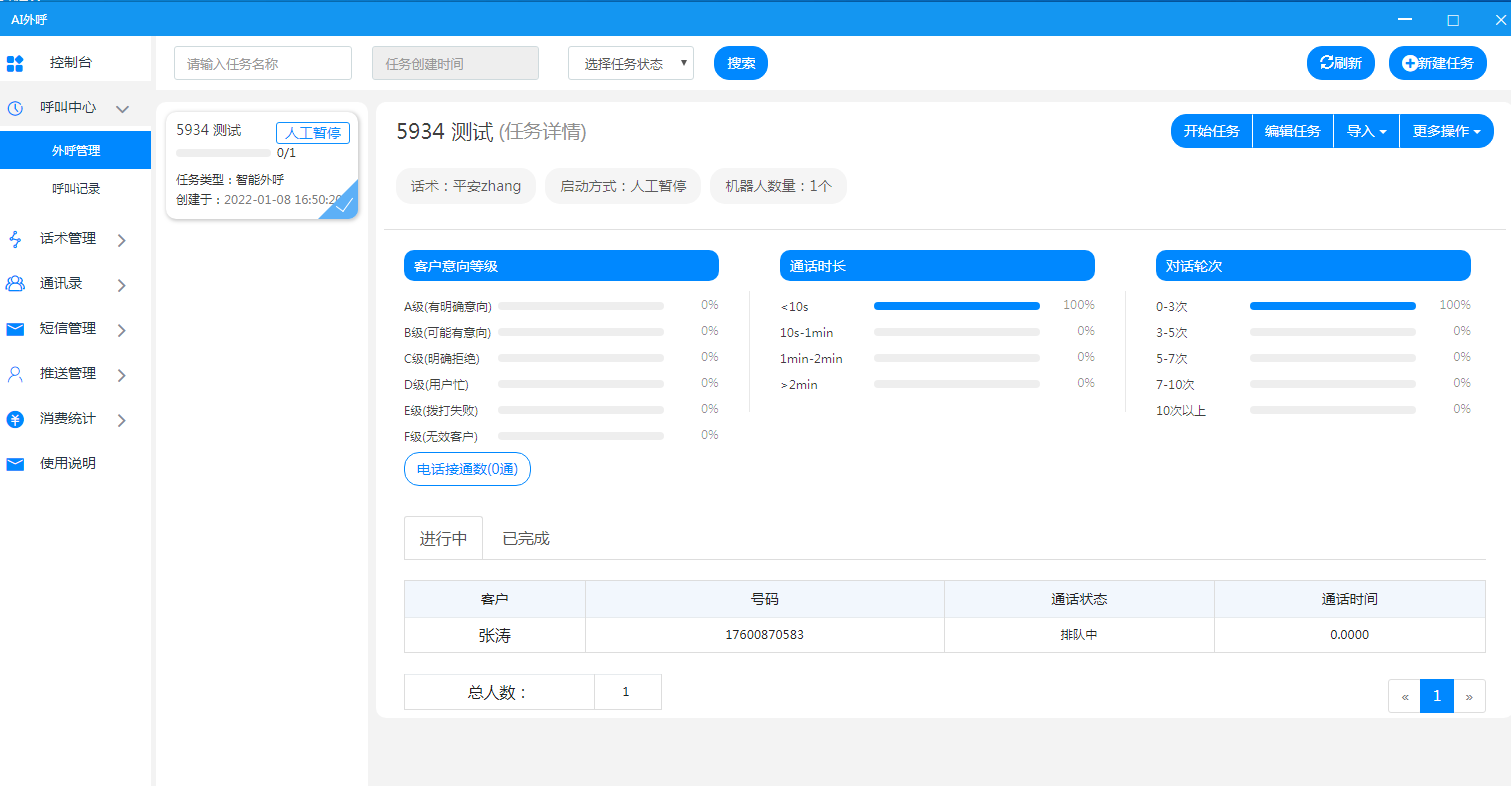
Task: Focus the 请输入任务名称 input field
Action: [x=263, y=63]
